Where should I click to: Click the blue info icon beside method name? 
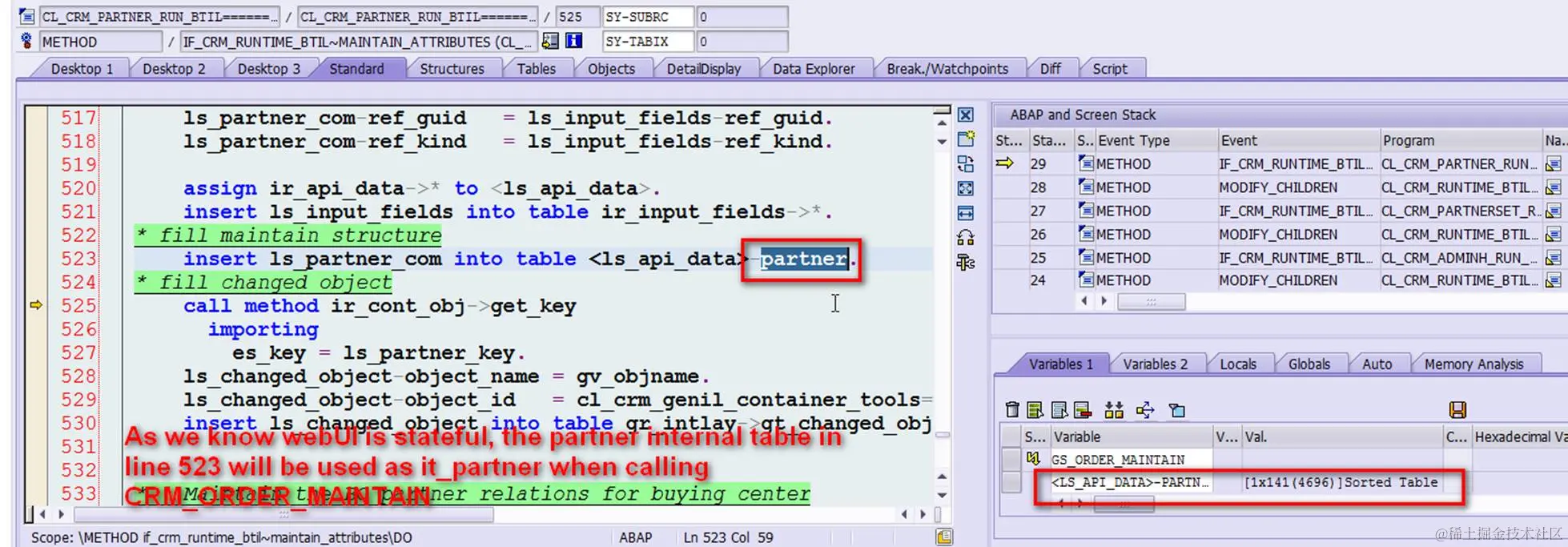pyautogui.click(x=574, y=41)
